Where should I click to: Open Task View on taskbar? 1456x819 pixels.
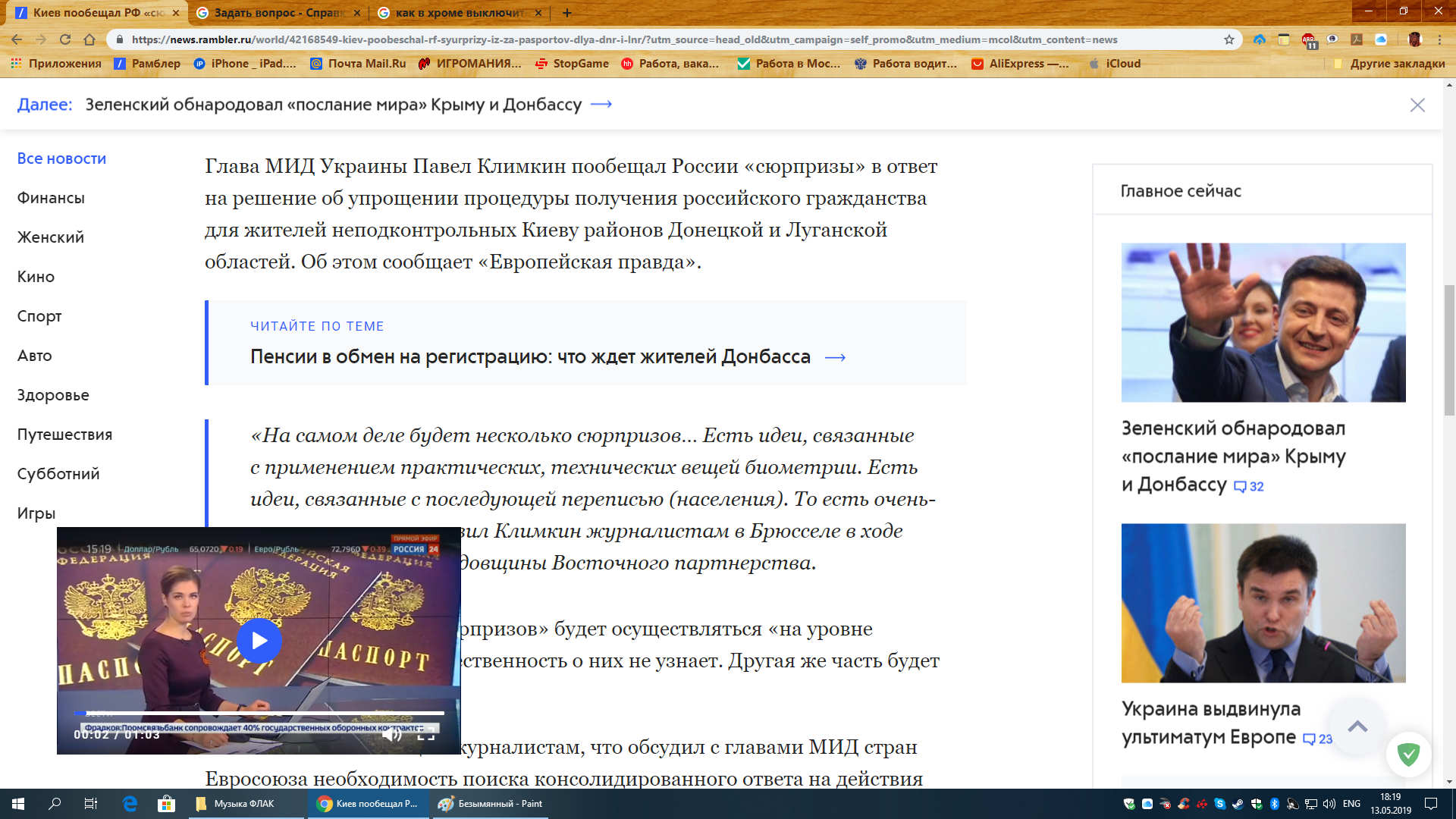[x=91, y=804]
